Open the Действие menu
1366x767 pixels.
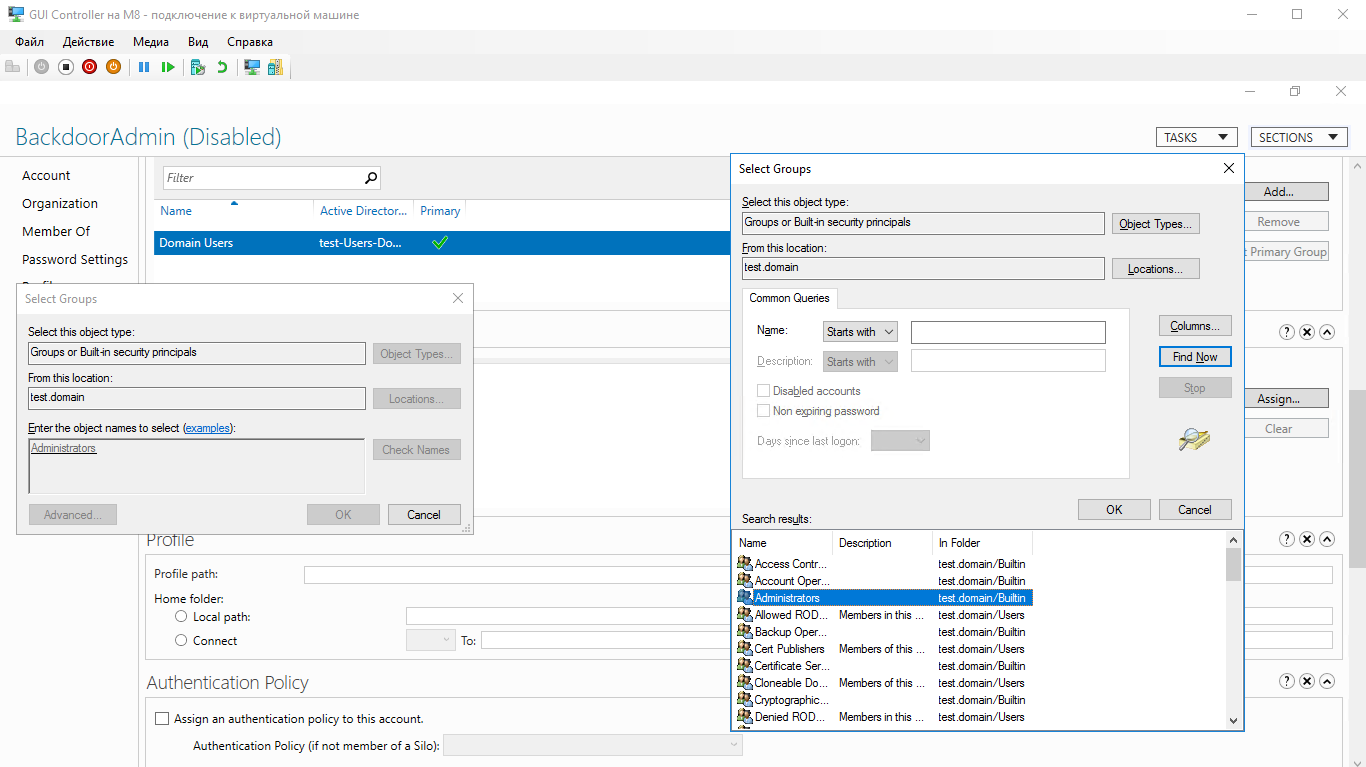pyautogui.click(x=88, y=42)
